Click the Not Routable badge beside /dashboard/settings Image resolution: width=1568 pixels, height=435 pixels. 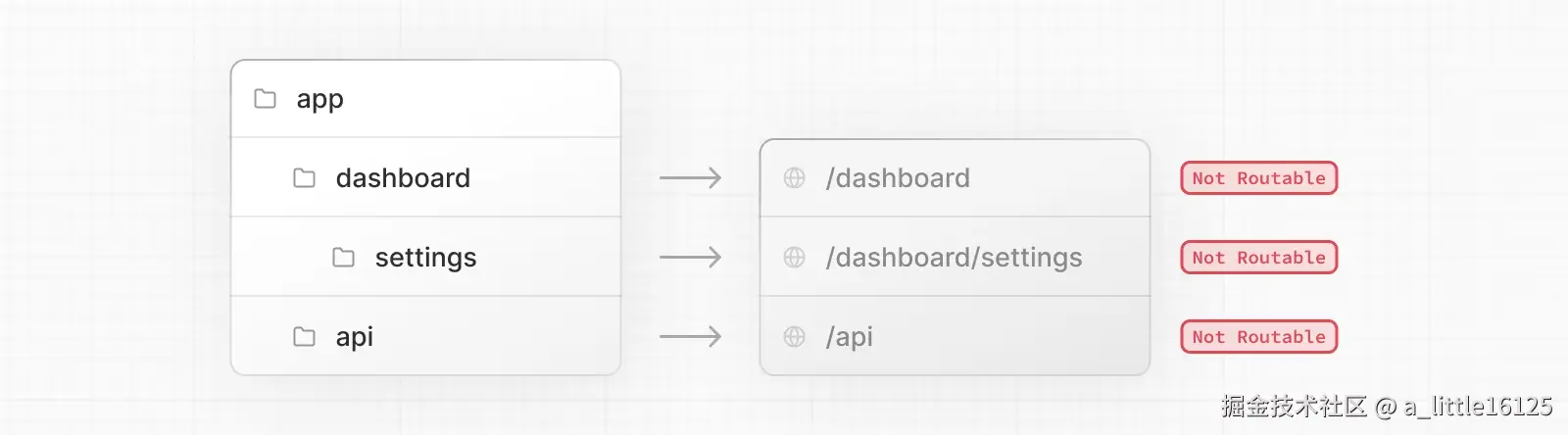pos(1258,258)
